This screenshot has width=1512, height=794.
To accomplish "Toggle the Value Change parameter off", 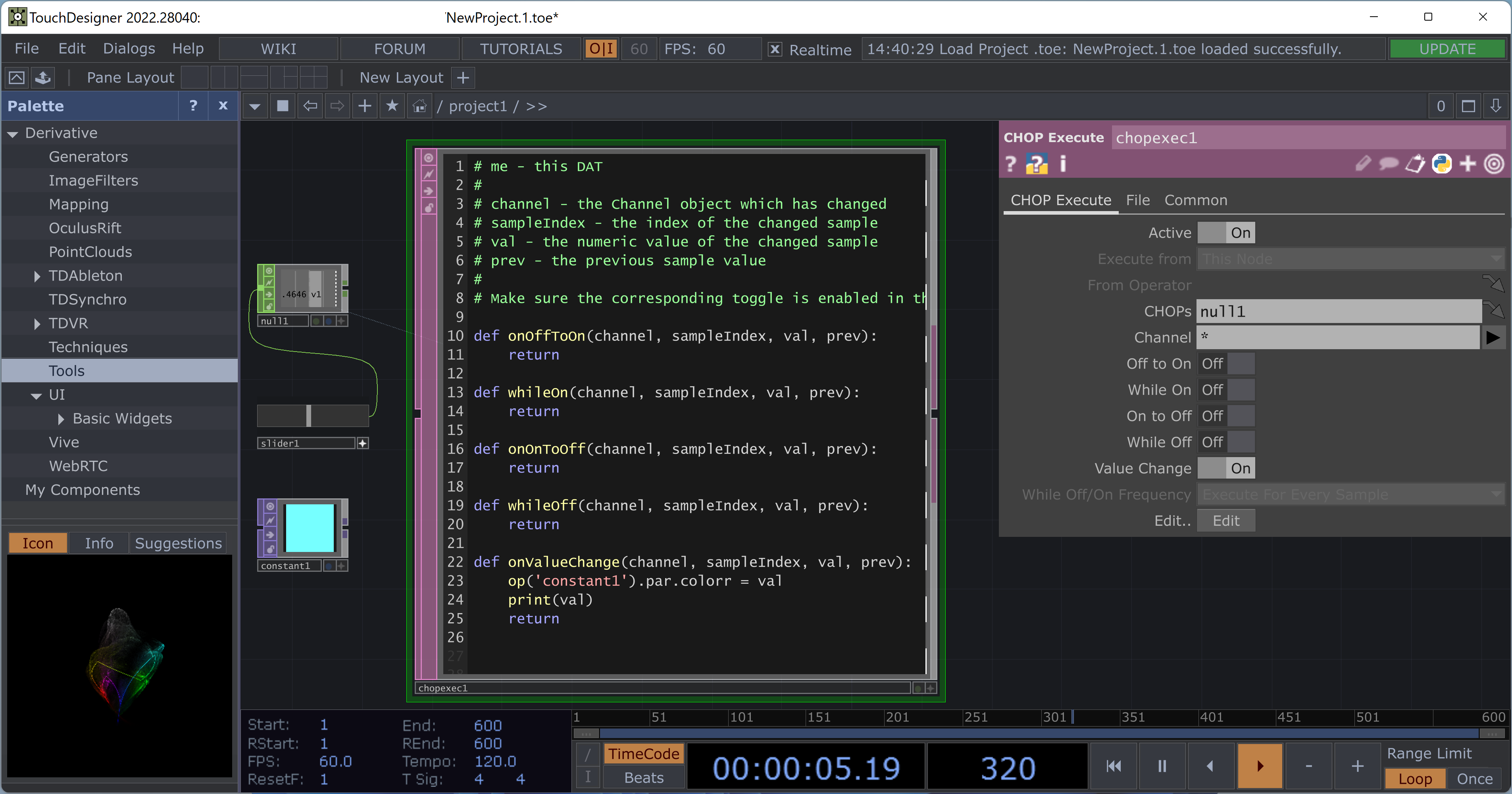I will click(x=1225, y=468).
